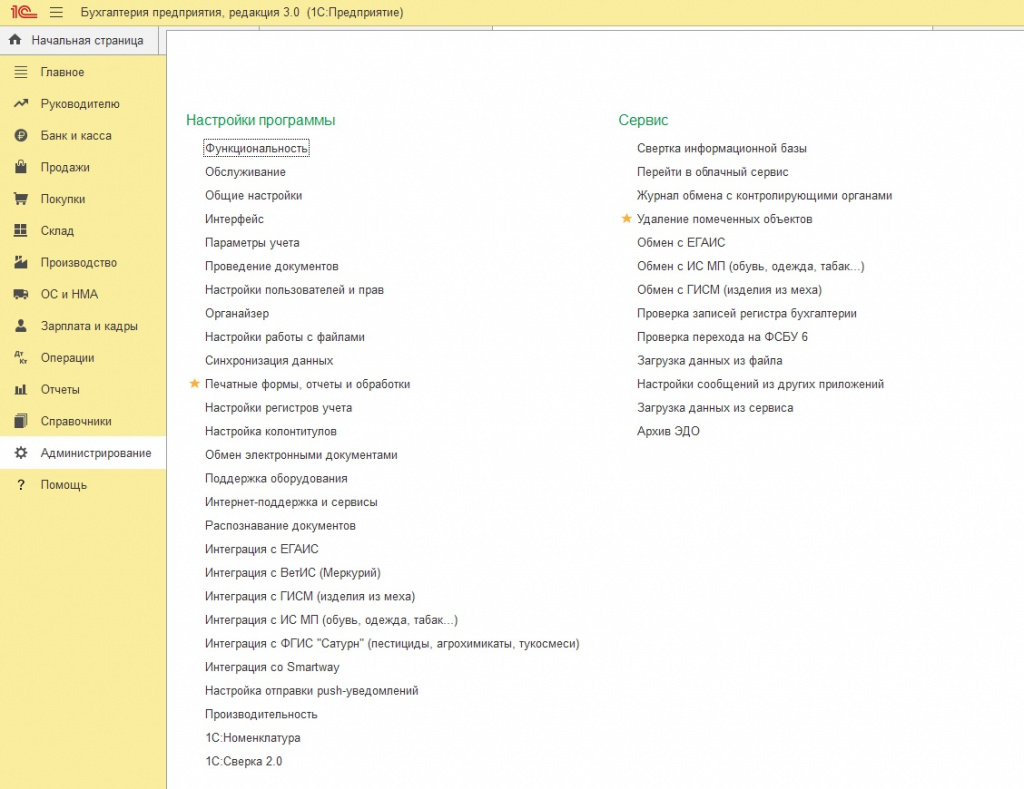Open the Главное section
1024x789 pixels.
[x=83, y=72]
